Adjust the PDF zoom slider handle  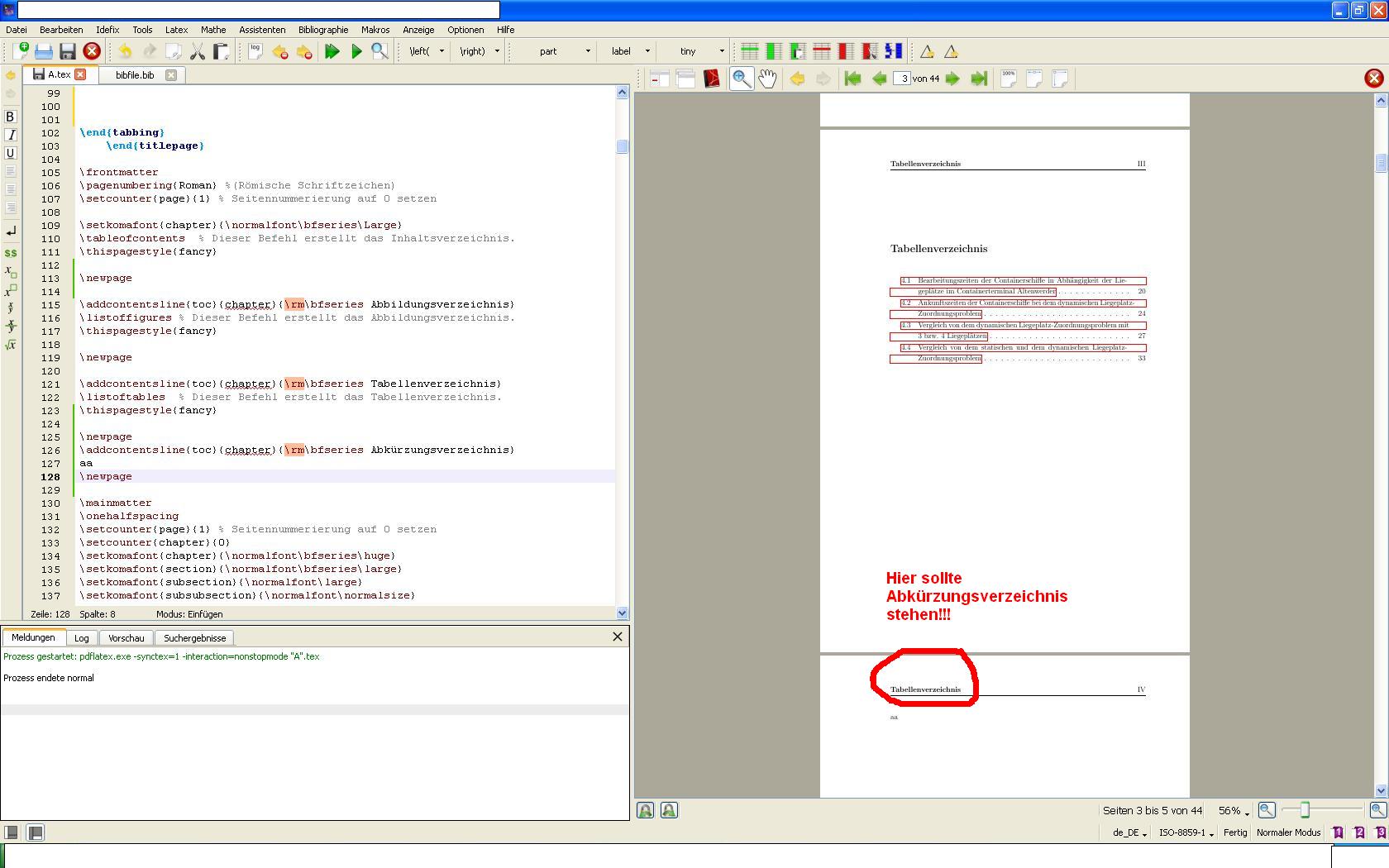(1305, 811)
